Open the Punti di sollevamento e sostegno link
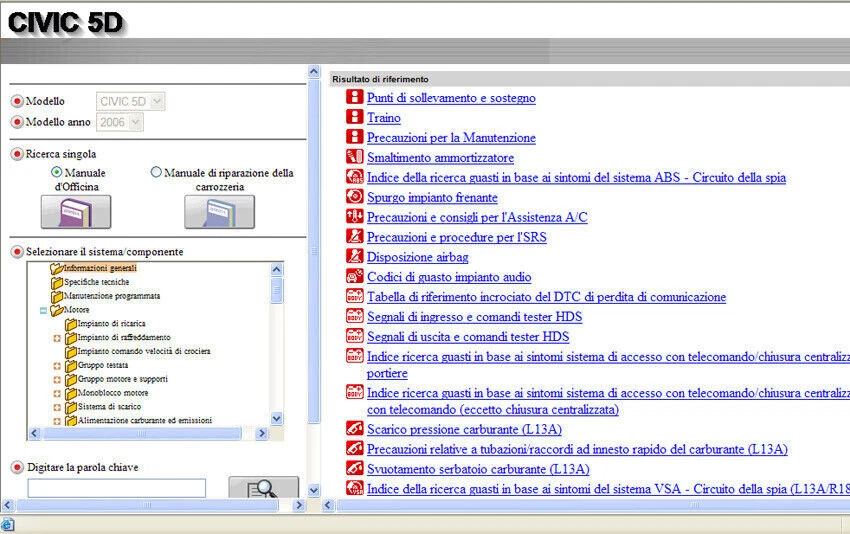Screen dimensions: 850x534 [x=451, y=98]
